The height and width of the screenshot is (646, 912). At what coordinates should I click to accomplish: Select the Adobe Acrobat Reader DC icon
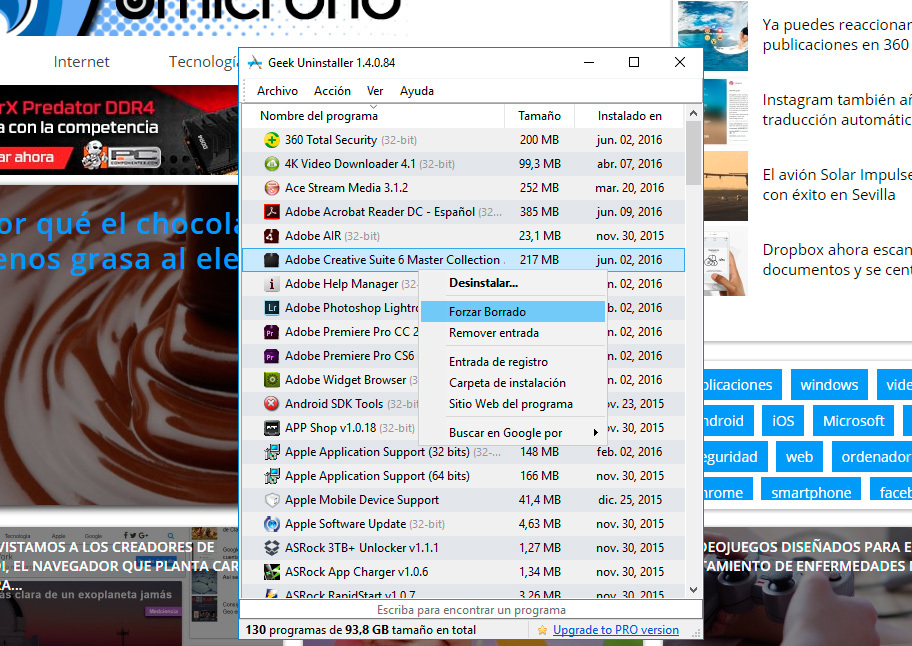coord(270,211)
